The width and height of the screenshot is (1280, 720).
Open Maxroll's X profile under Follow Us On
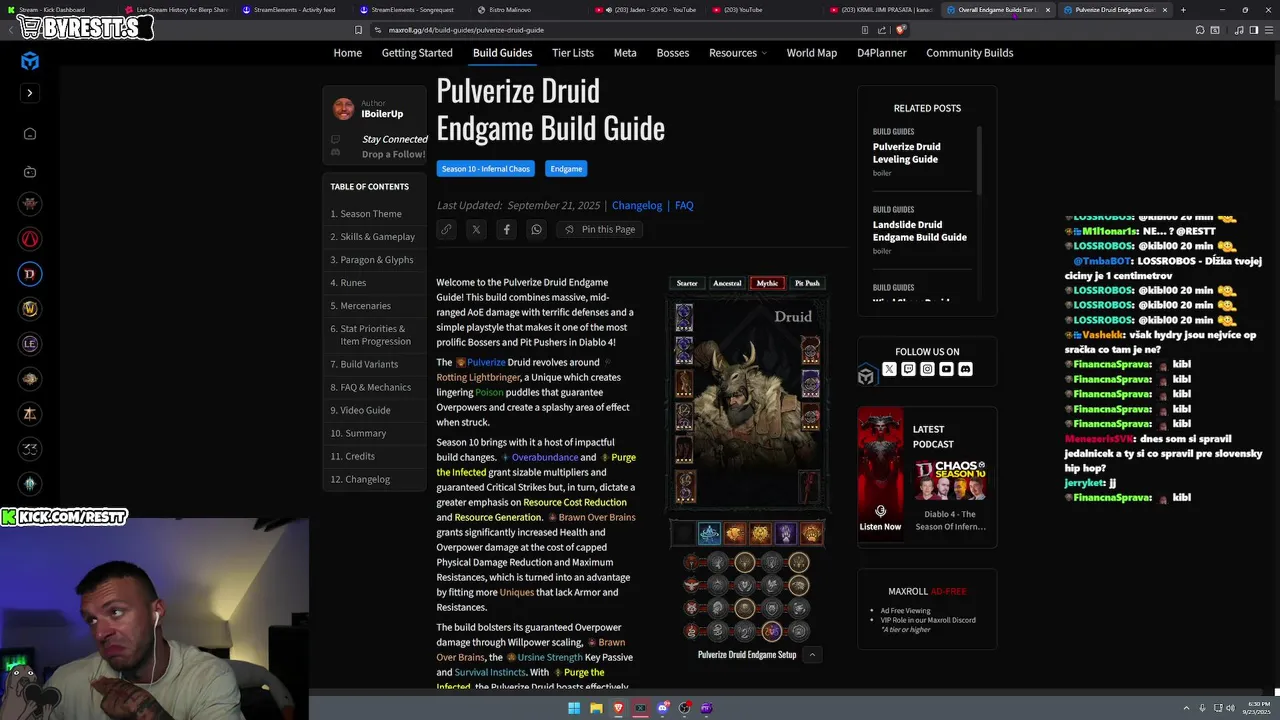coord(889,369)
